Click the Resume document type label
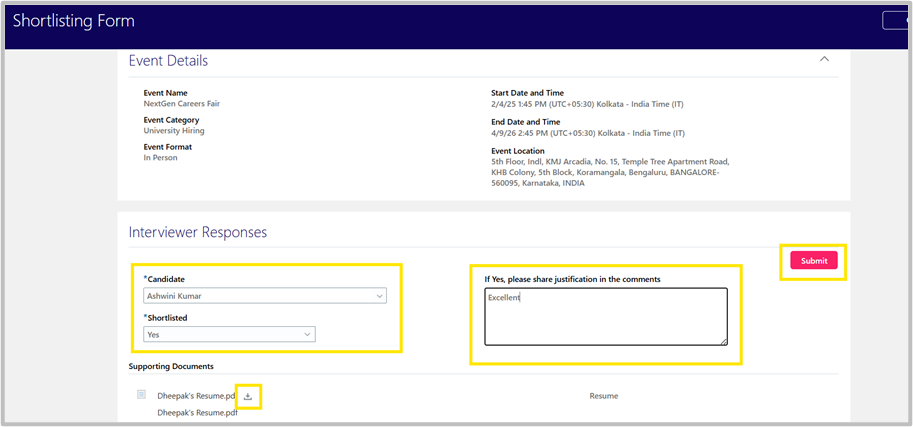The width and height of the screenshot is (913, 427). pyautogui.click(x=603, y=396)
